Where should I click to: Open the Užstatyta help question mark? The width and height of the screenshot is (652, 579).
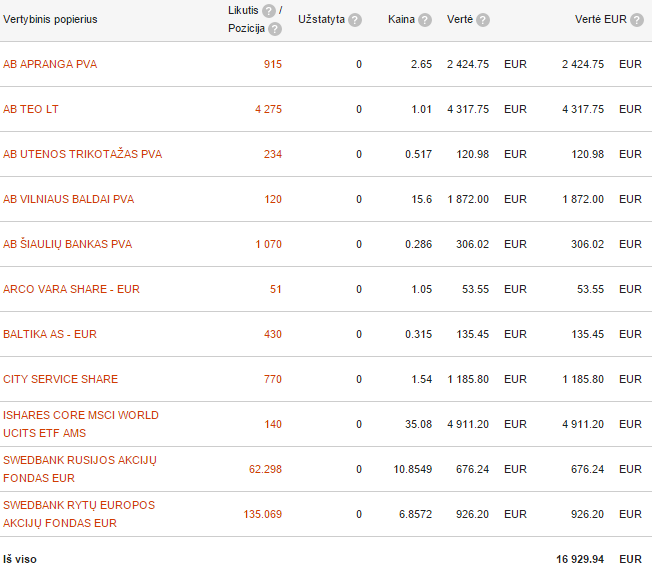pyautogui.click(x=355, y=20)
